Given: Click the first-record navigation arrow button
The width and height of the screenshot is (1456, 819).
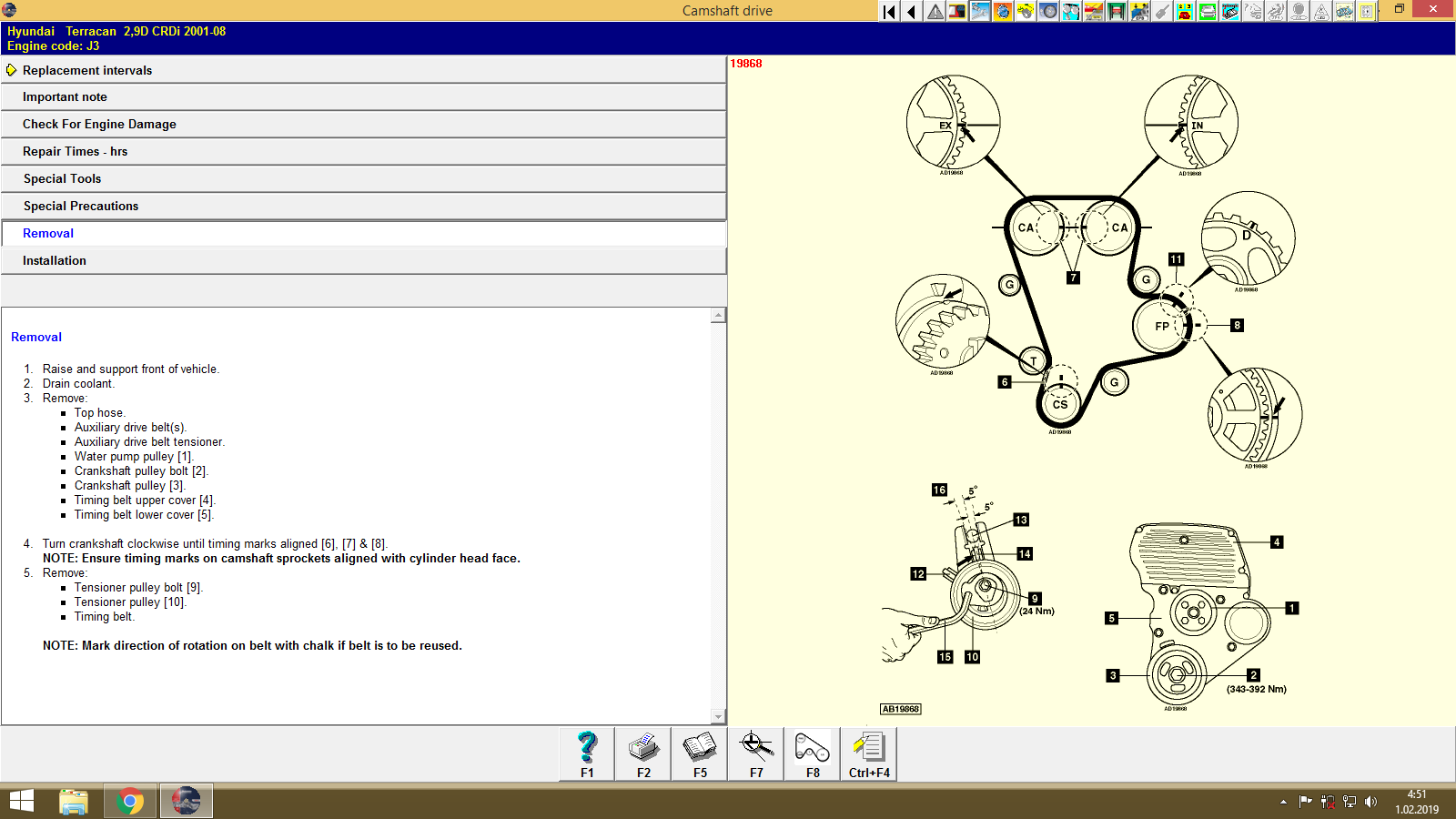Looking at the screenshot, I should pyautogui.click(x=888, y=12).
